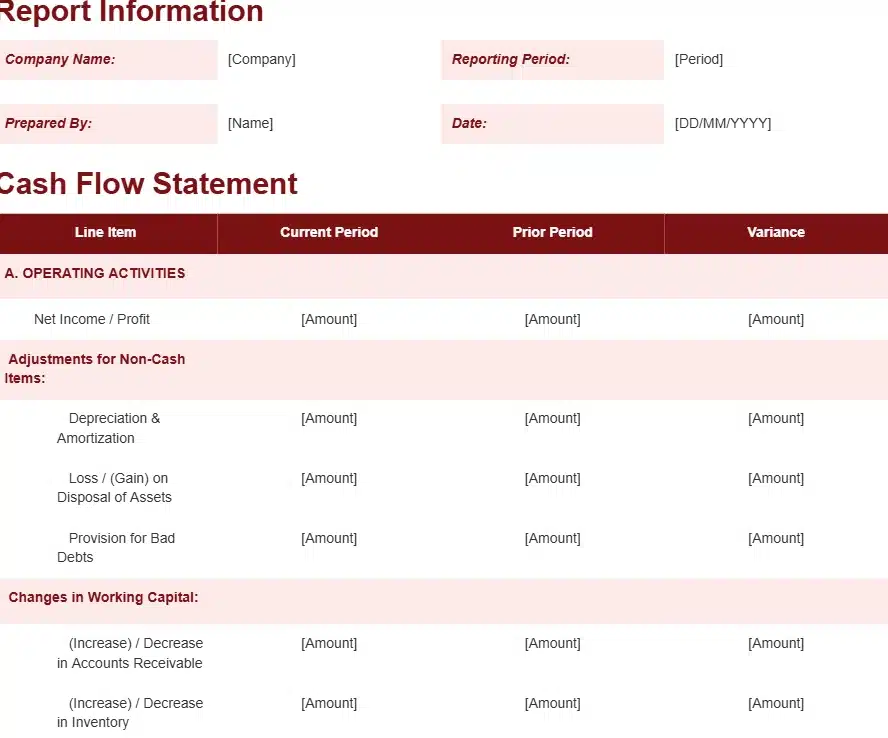Select the Adjustments for Non-Cash Items subheading
The height and width of the screenshot is (738, 888).
pos(96,368)
